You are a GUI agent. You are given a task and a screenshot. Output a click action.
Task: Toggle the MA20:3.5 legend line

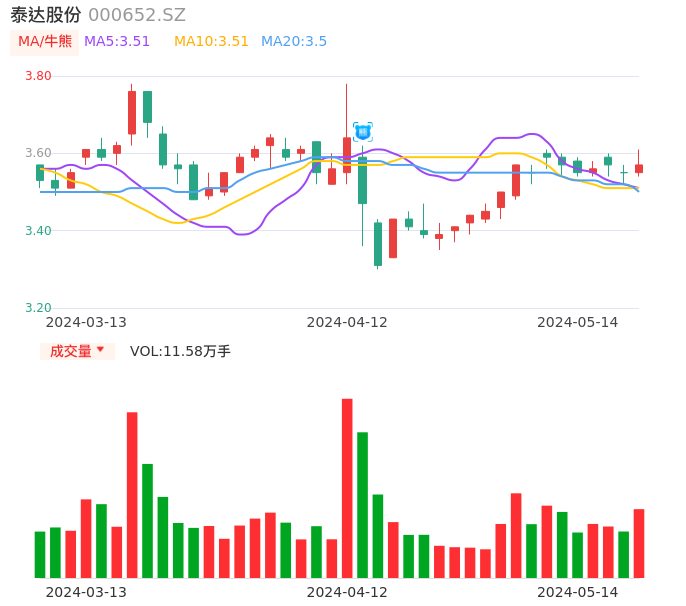(x=294, y=42)
